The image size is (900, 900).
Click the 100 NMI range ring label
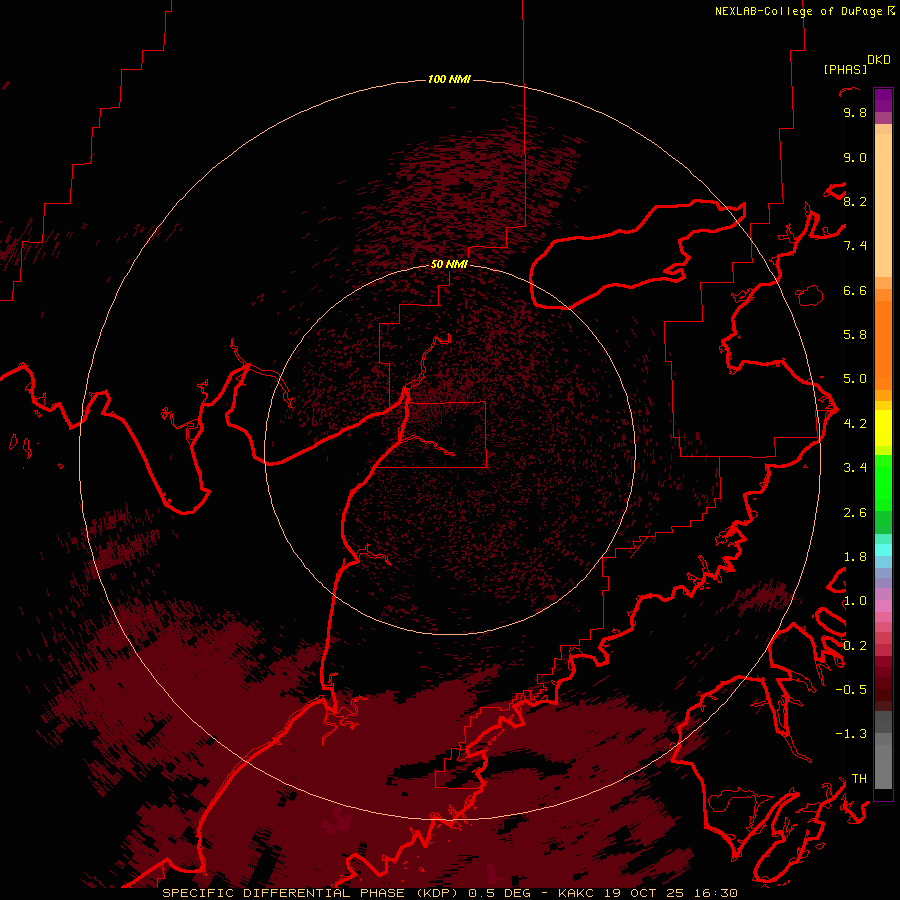pos(449,79)
